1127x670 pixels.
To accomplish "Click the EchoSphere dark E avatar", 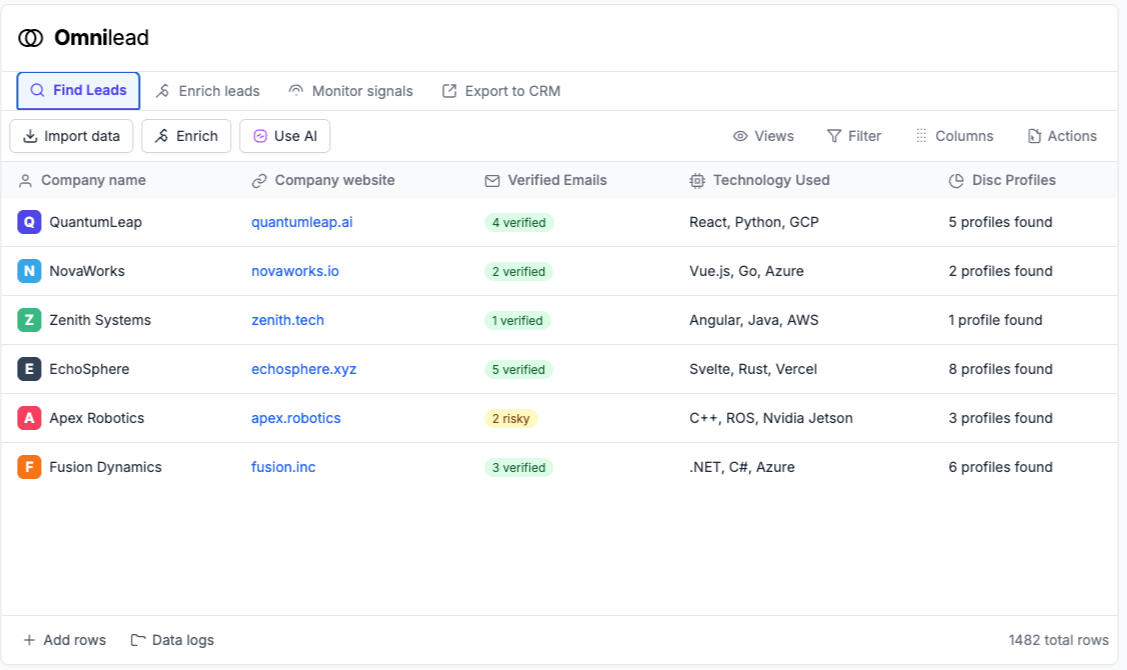I will (x=29, y=369).
